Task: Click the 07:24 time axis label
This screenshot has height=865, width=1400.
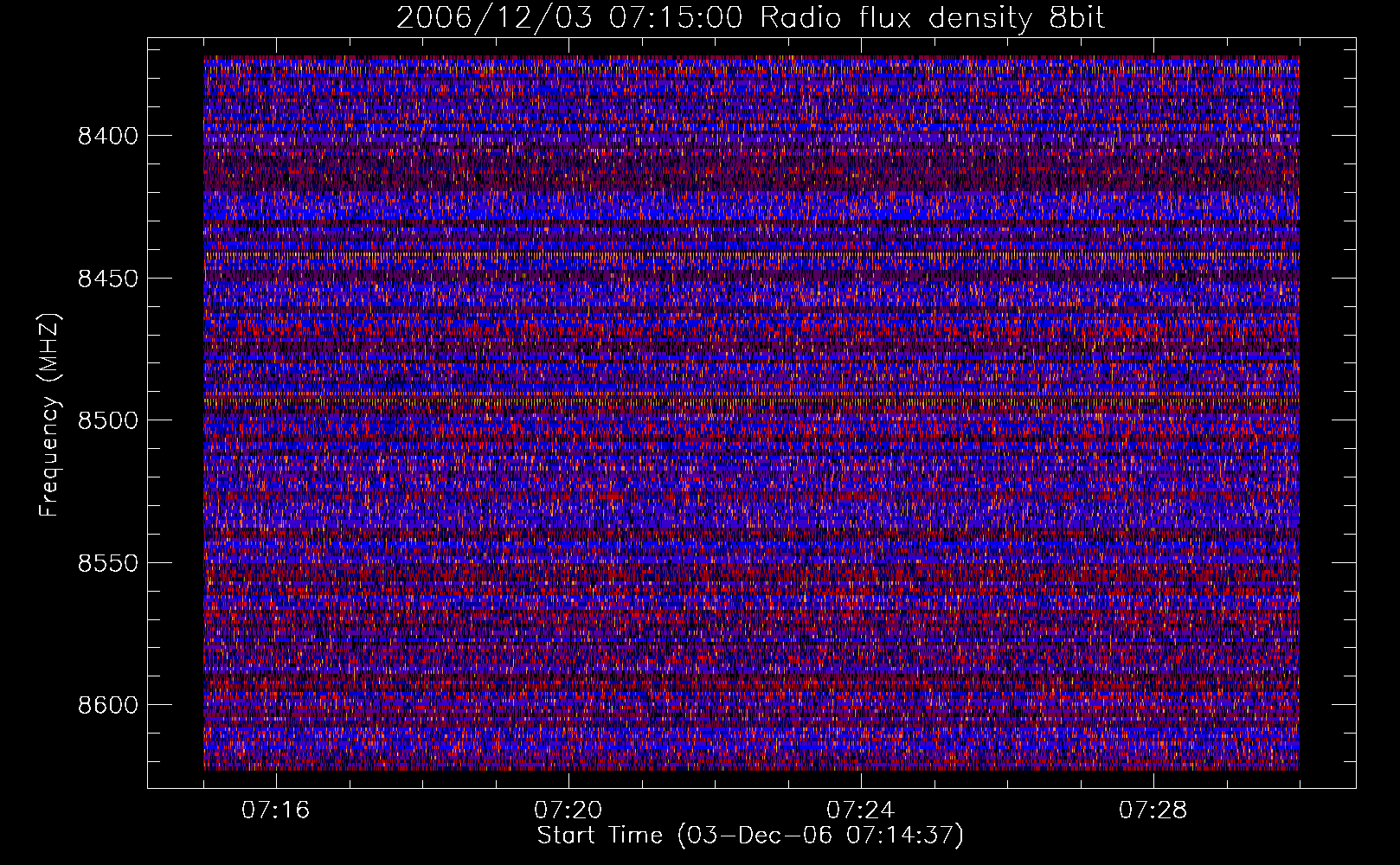Action: pos(861,811)
